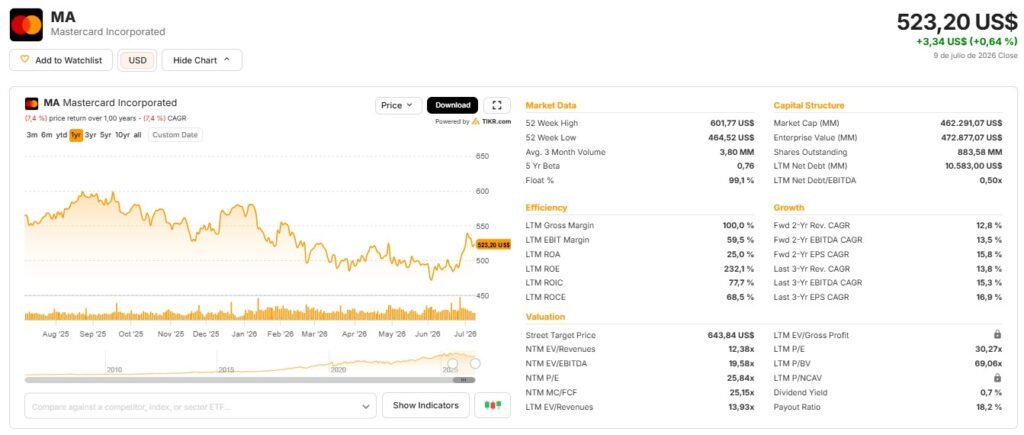Click the Market Cap value 462.291,07 US$
Image resolution: width=1024 pixels, height=435 pixels.
[969, 123]
